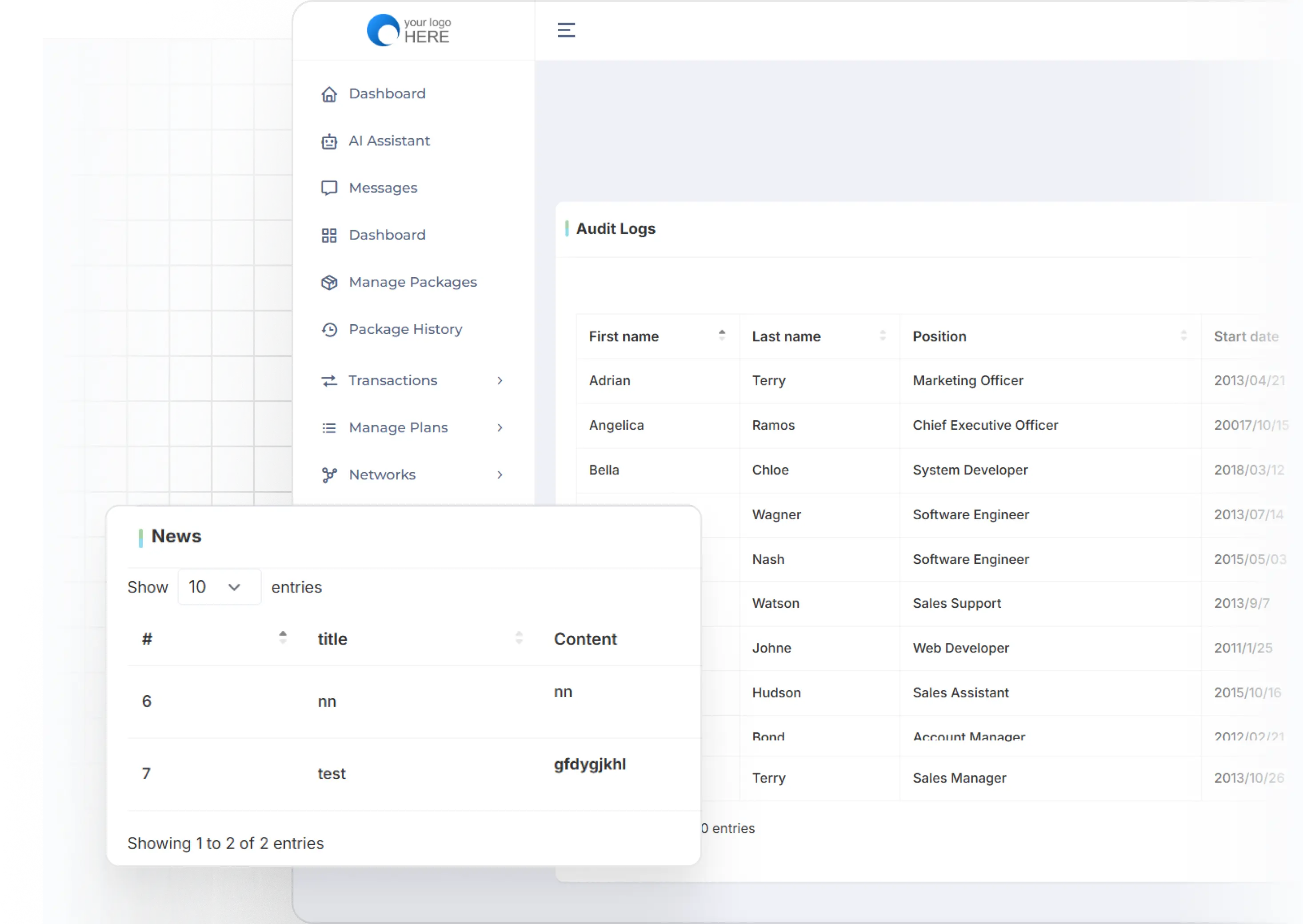The height and width of the screenshot is (924, 1303).
Task: Expand the Networks submenu chevron
Action: [x=500, y=475]
